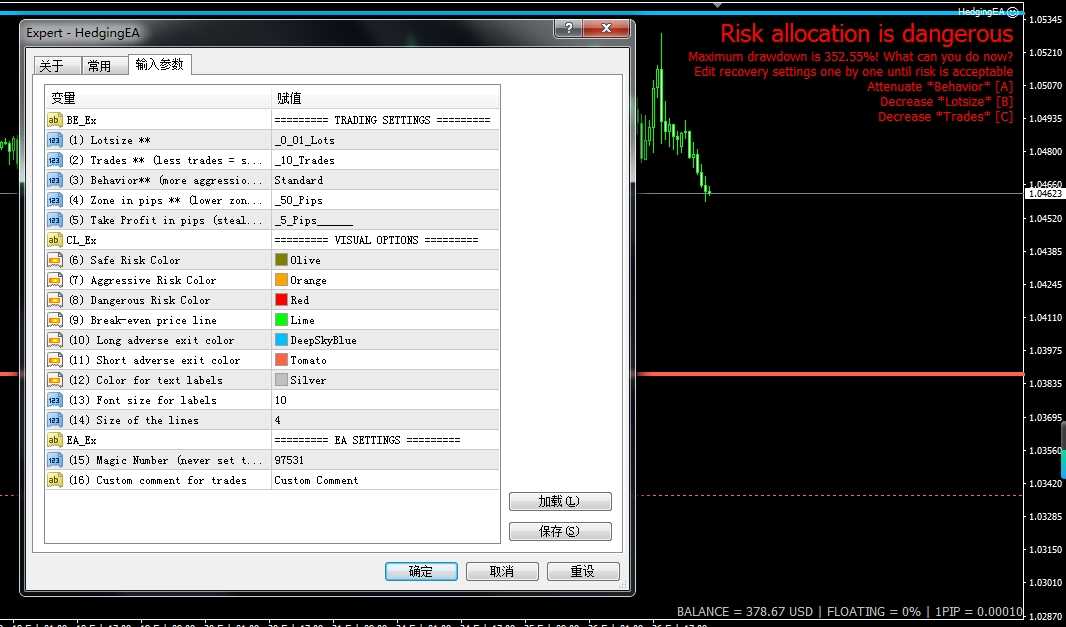
Task: Open the Trades value _10_Trades list
Action: click(385, 160)
